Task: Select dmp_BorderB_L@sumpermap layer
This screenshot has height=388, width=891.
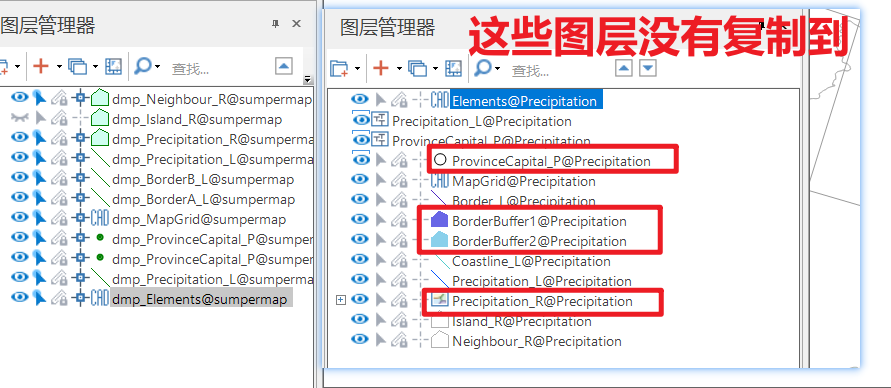Action: [203, 180]
